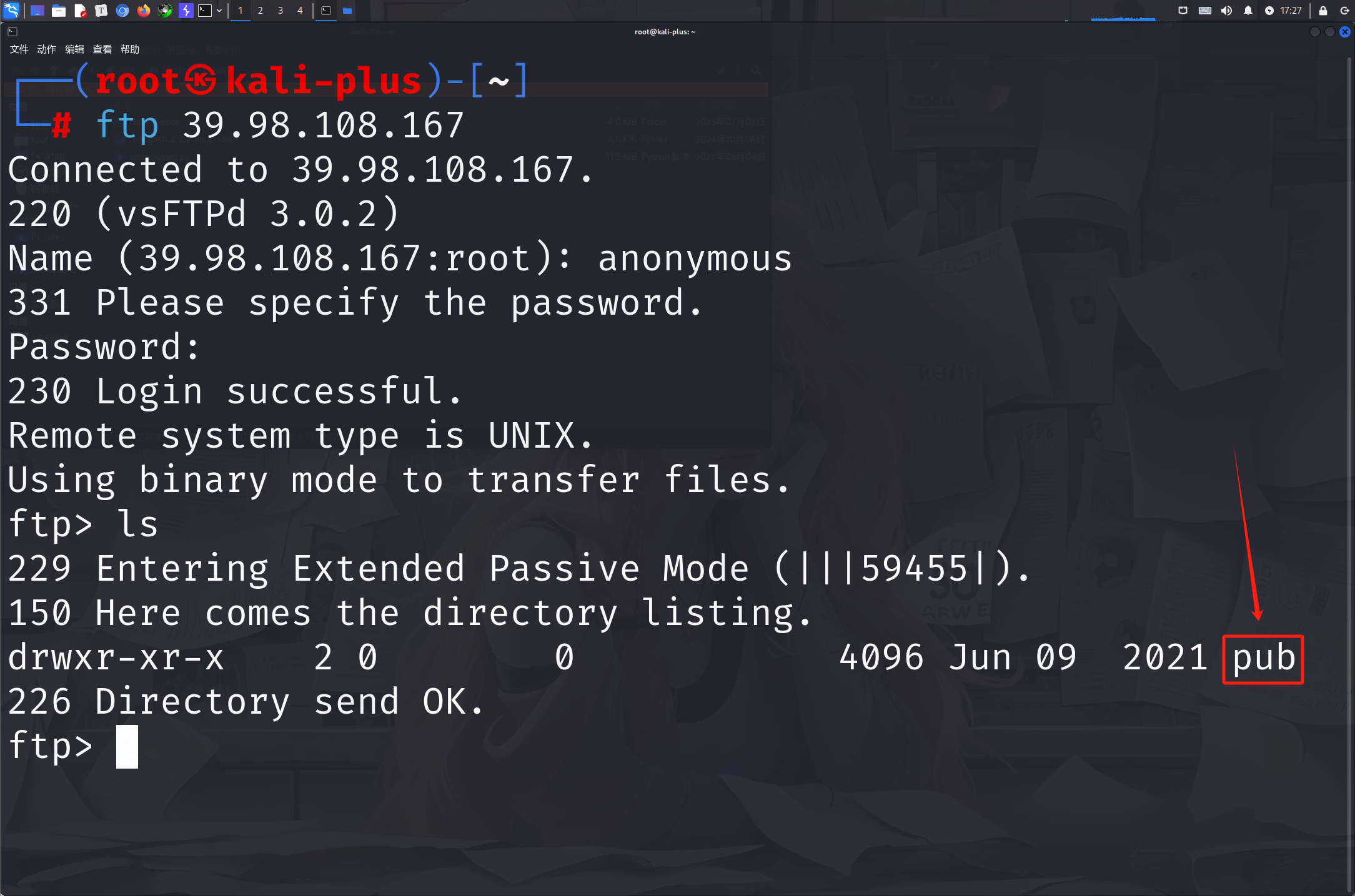The width and height of the screenshot is (1355, 896).
Task: Expand the terminal launcher dropdown arrow
Action: point(219,11)
